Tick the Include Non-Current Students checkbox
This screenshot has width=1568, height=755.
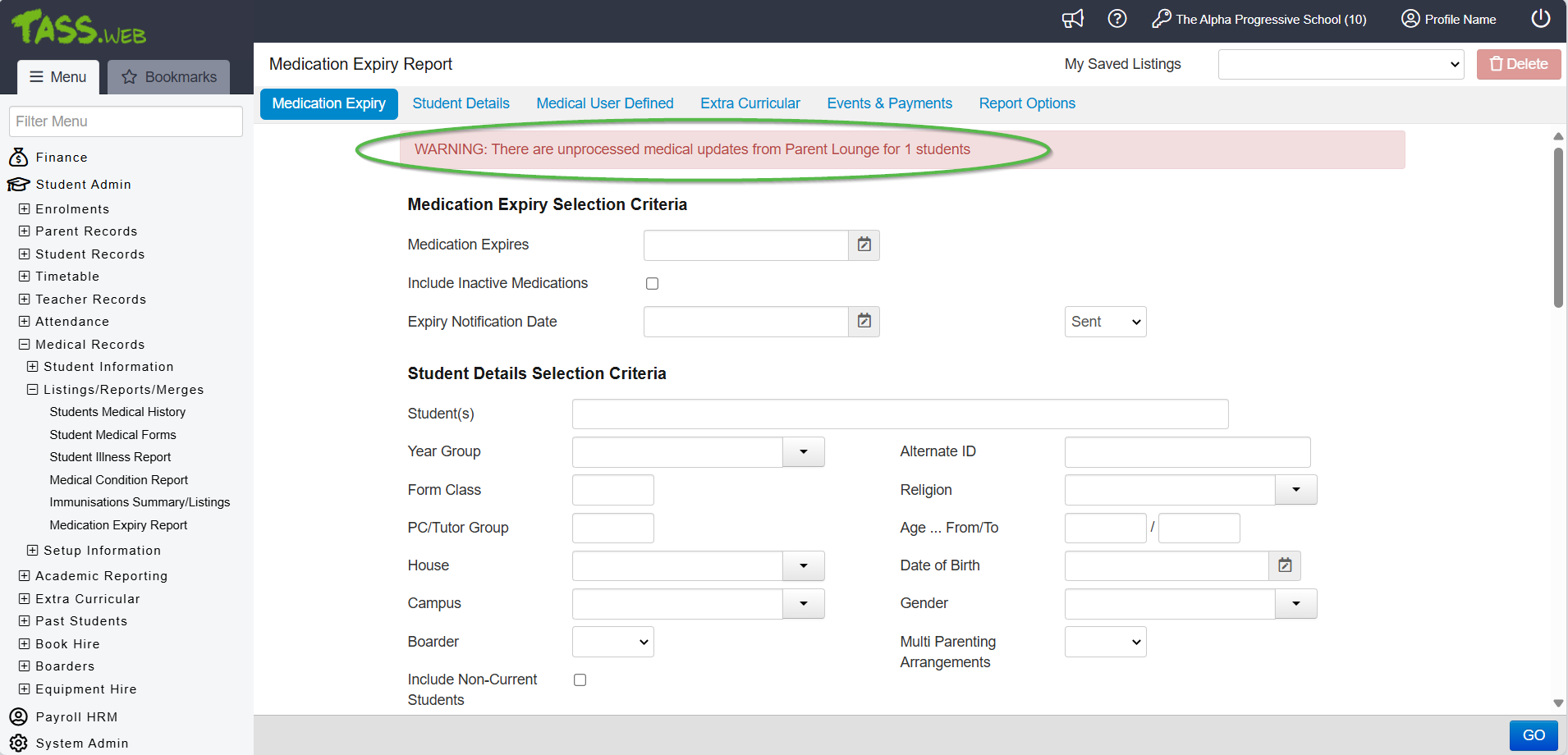pyautogui.click(x=580, y=680)
